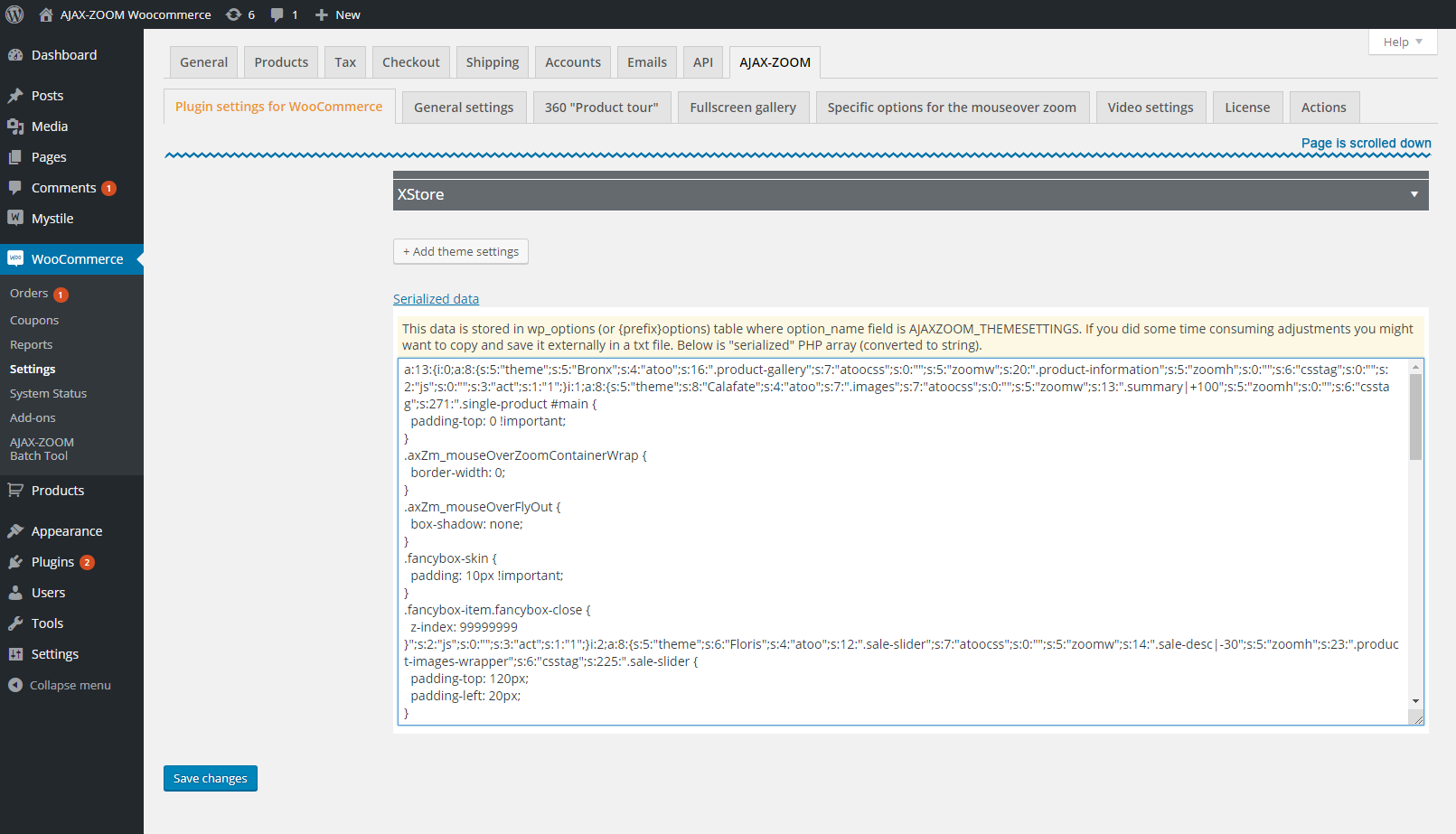Image resolution: width=1456 pixels, height=834 pixels.
Task: Open the General WooCommerce tab
Action: click(203, 62)
